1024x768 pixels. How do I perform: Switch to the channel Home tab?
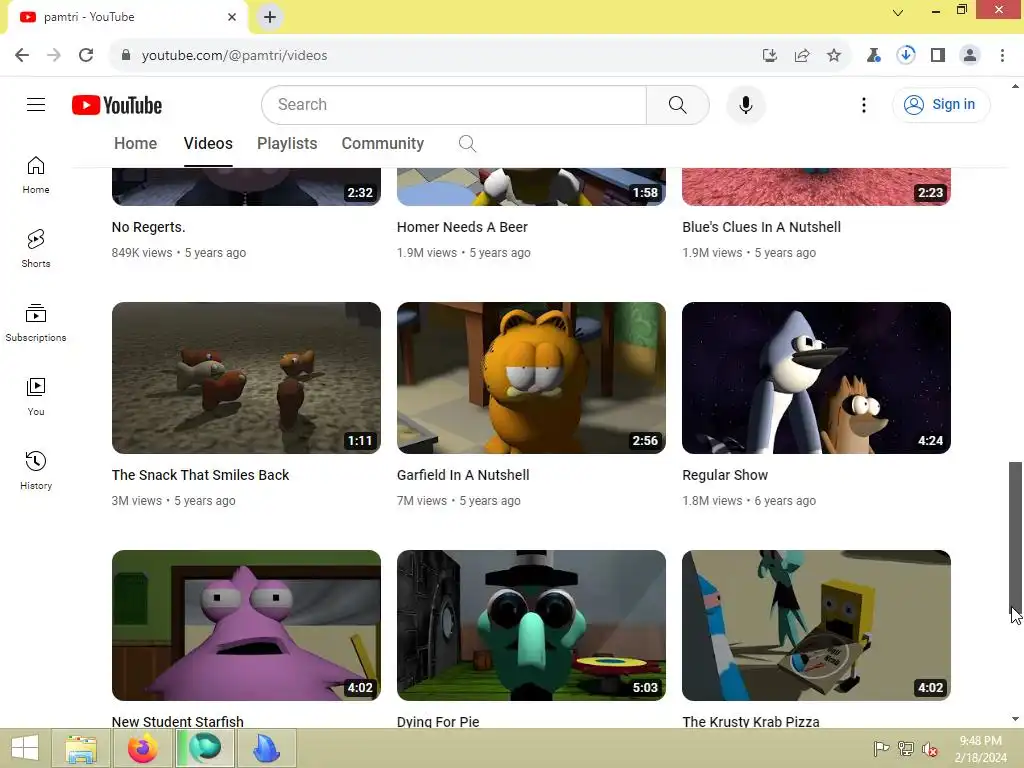point(135,144)
